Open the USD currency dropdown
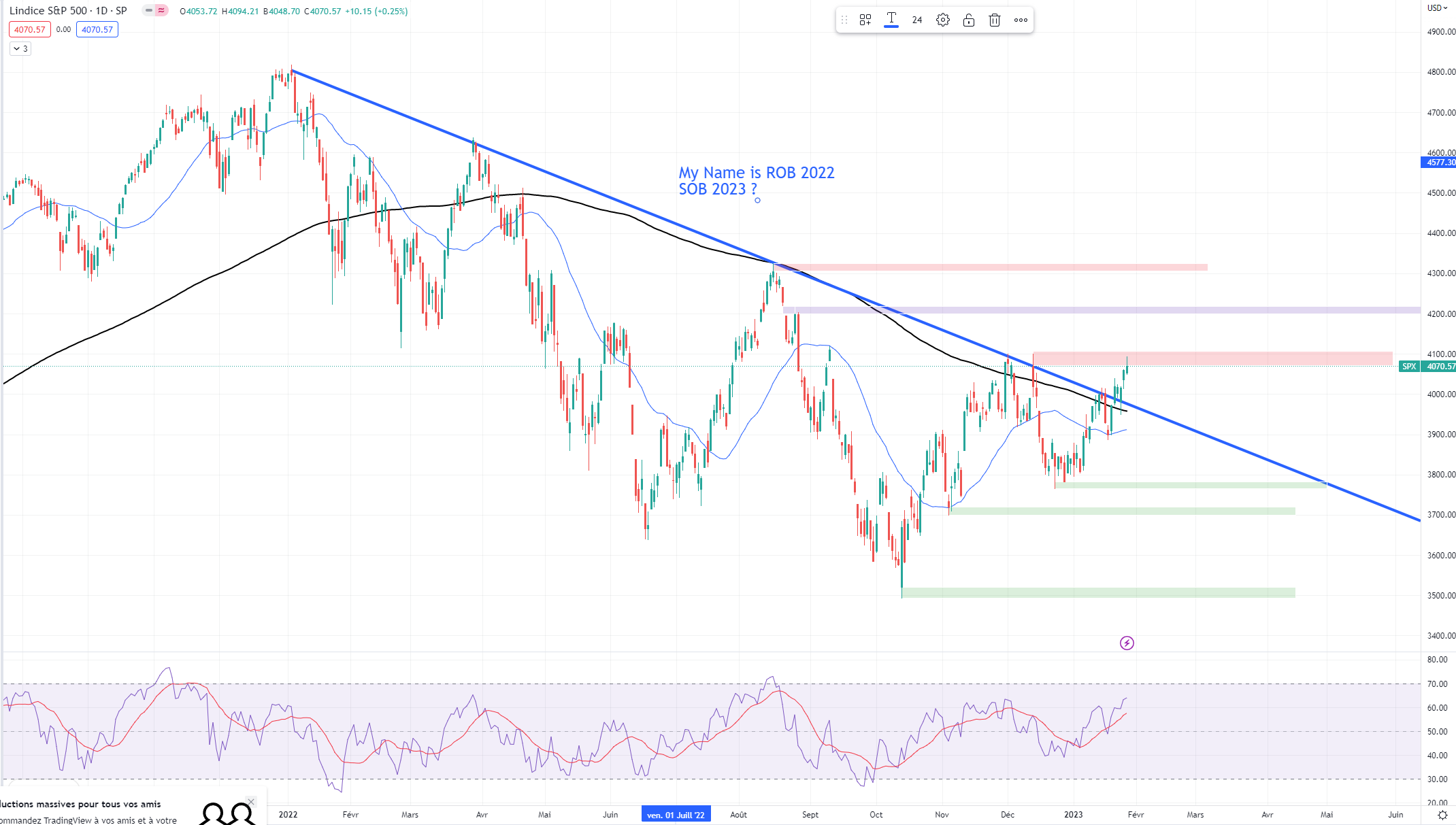Image resolution: width=1456 pixels, height=825 pixels. click(1438, 8)
